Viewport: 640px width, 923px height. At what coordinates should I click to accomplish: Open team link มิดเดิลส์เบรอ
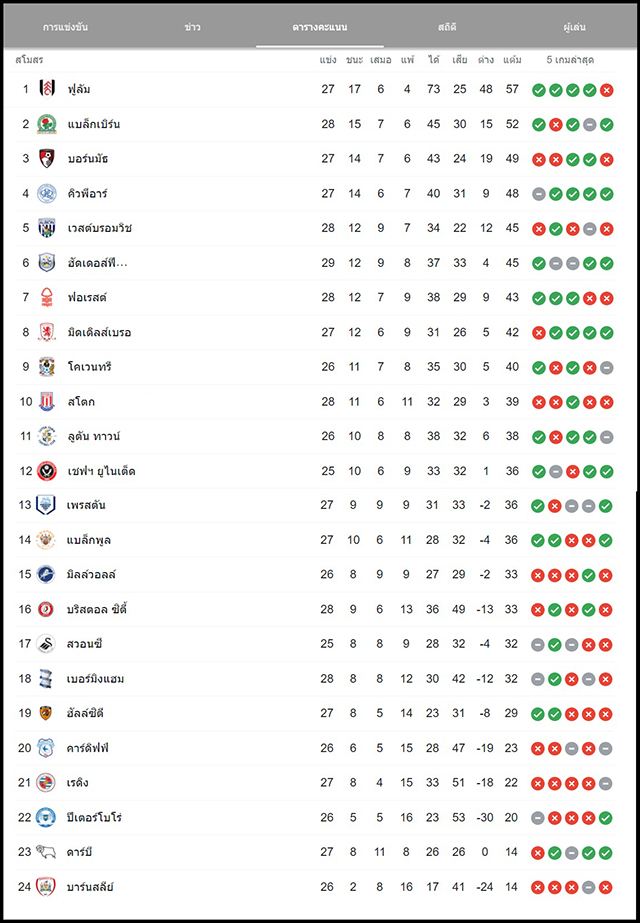click(x=100, y=333)
